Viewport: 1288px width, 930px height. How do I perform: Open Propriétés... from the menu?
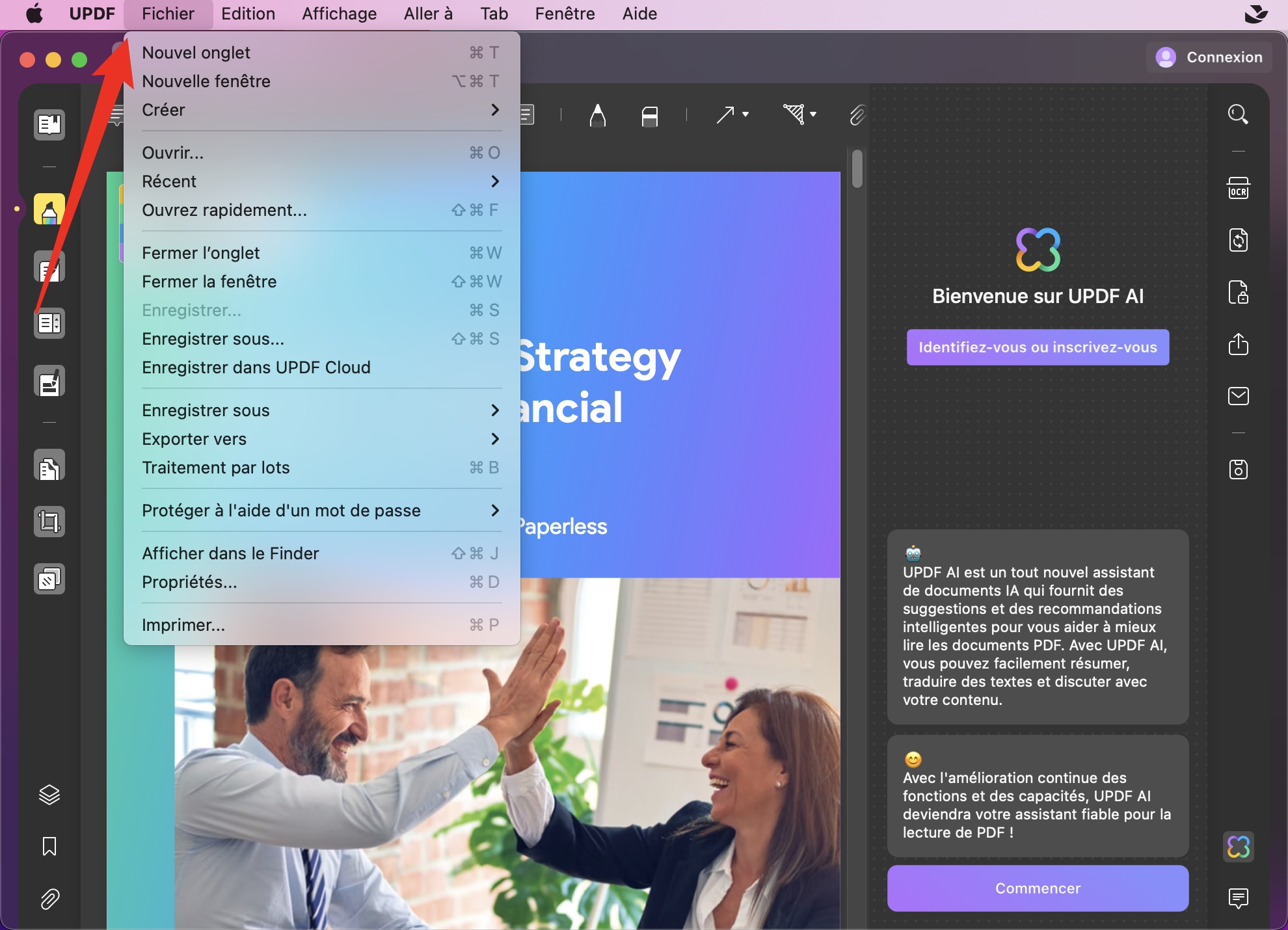pyautogui.click(x=321, y=582)
